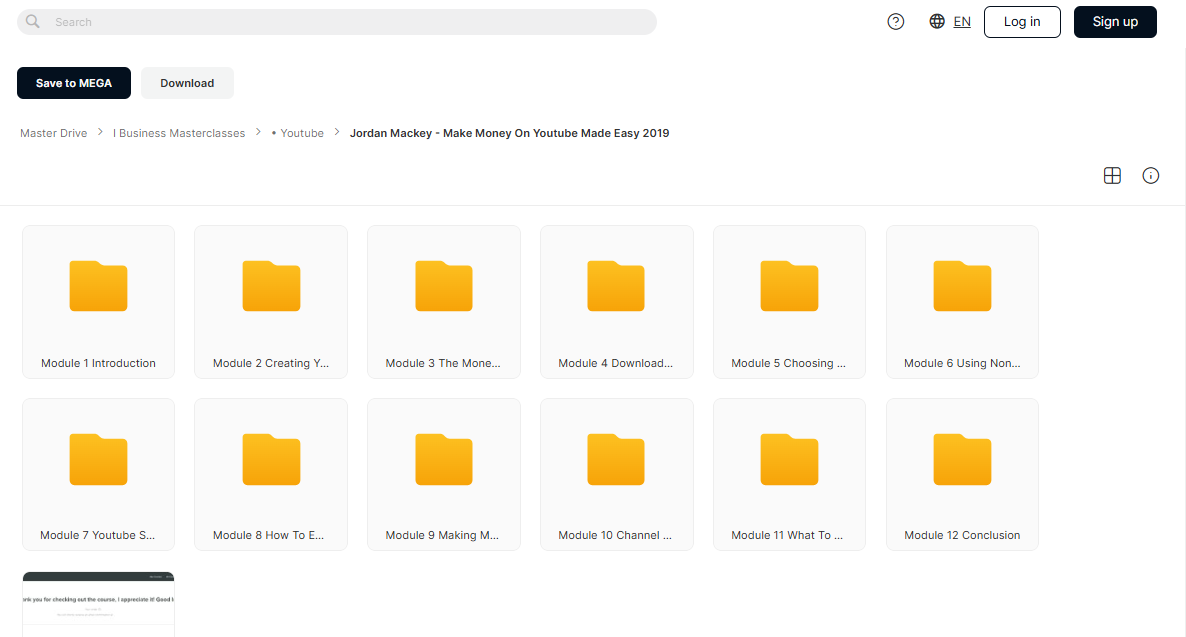Open Module 11 What To folder icon

[789, 459]
